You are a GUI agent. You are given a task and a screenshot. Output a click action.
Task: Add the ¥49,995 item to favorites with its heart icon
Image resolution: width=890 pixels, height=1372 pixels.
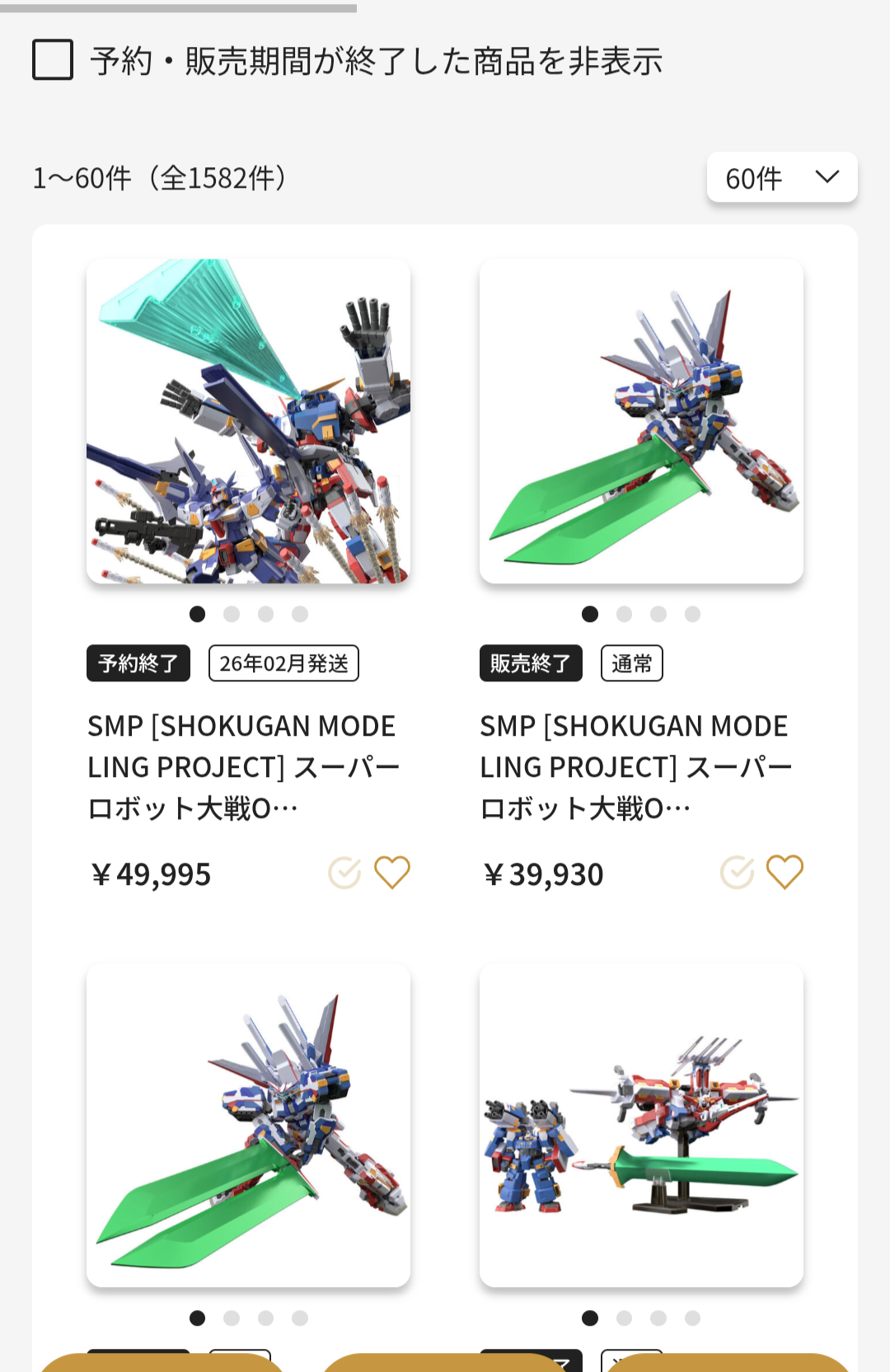pyautogui.click(x=392, y=873)
